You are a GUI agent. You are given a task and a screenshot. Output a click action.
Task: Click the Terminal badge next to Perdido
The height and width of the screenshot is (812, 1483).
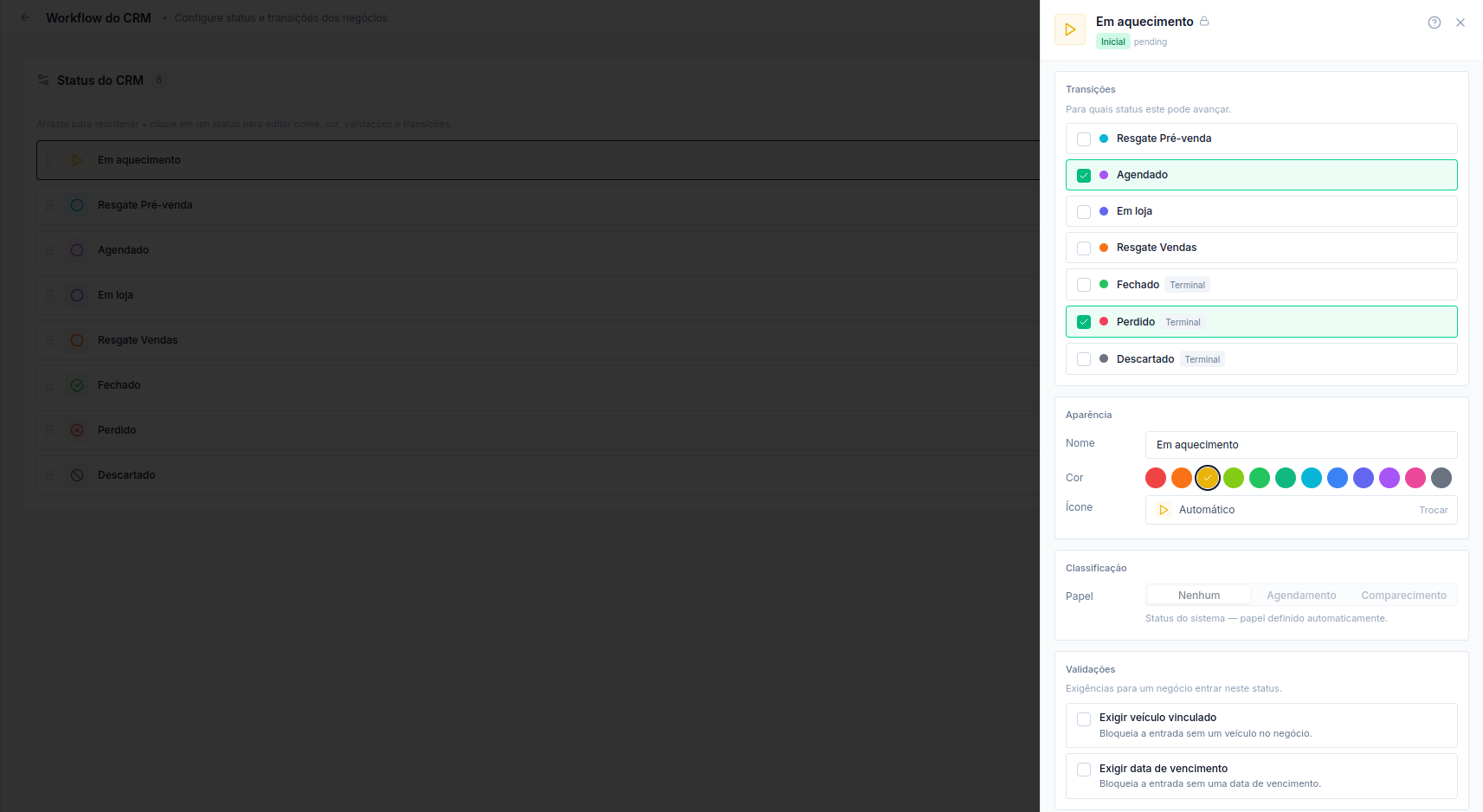point(1183,322)
